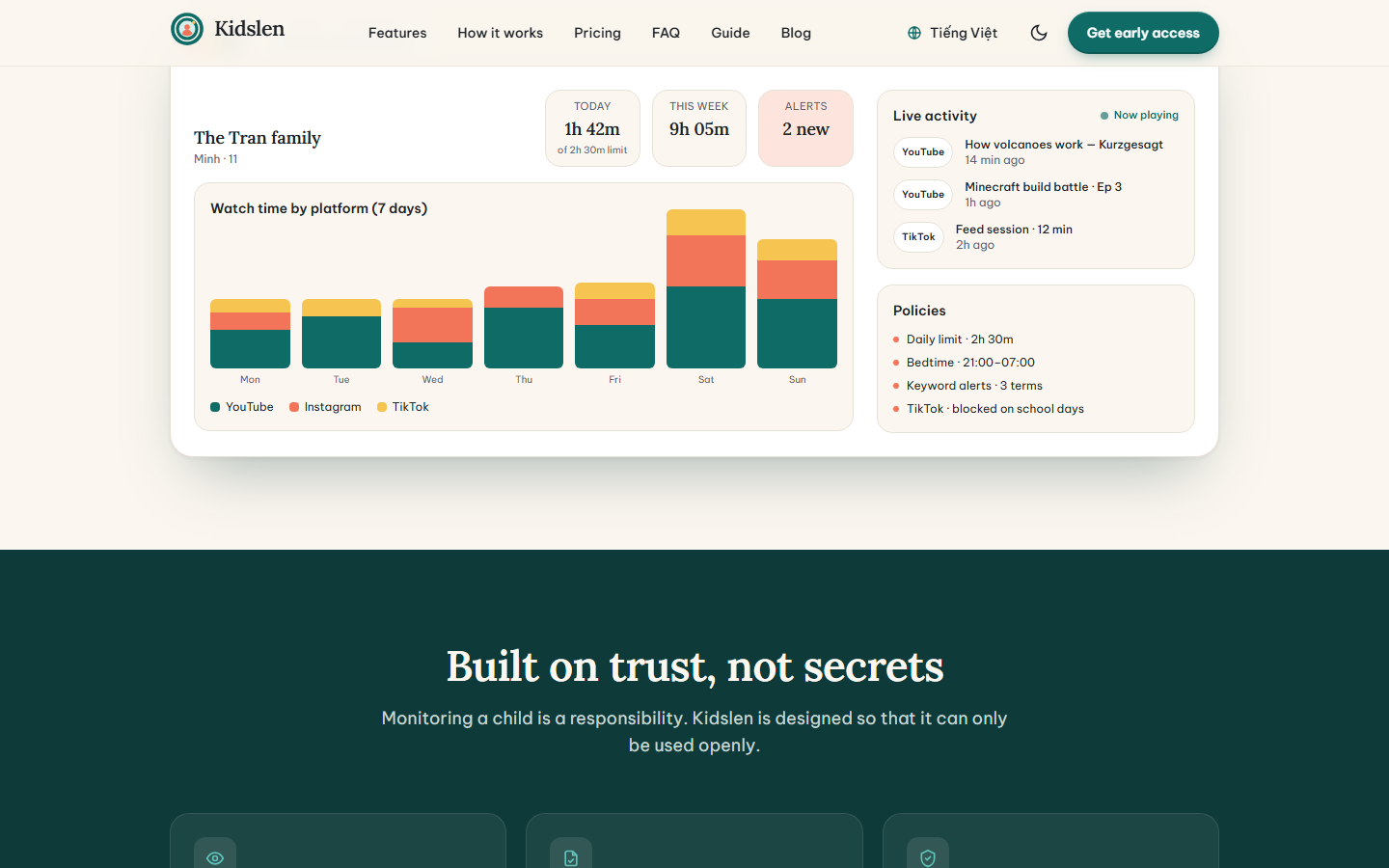Image resolution: width=1389 pixels, height=868 pixels.
Task: Go to How it works section
Action: (501, 33)
